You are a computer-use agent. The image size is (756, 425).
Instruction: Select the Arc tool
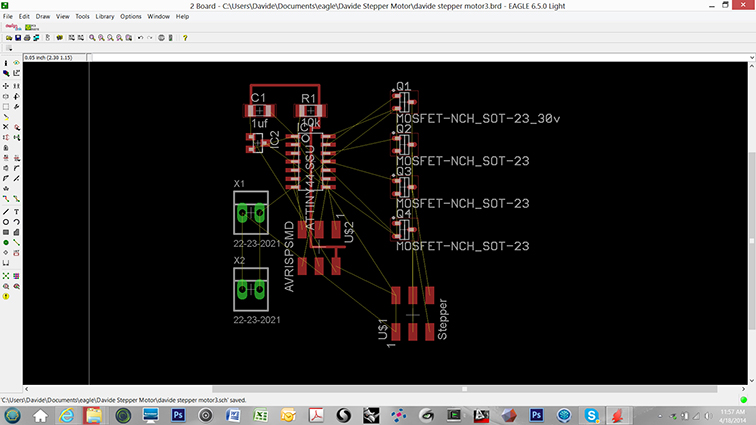tap(16, 222)
